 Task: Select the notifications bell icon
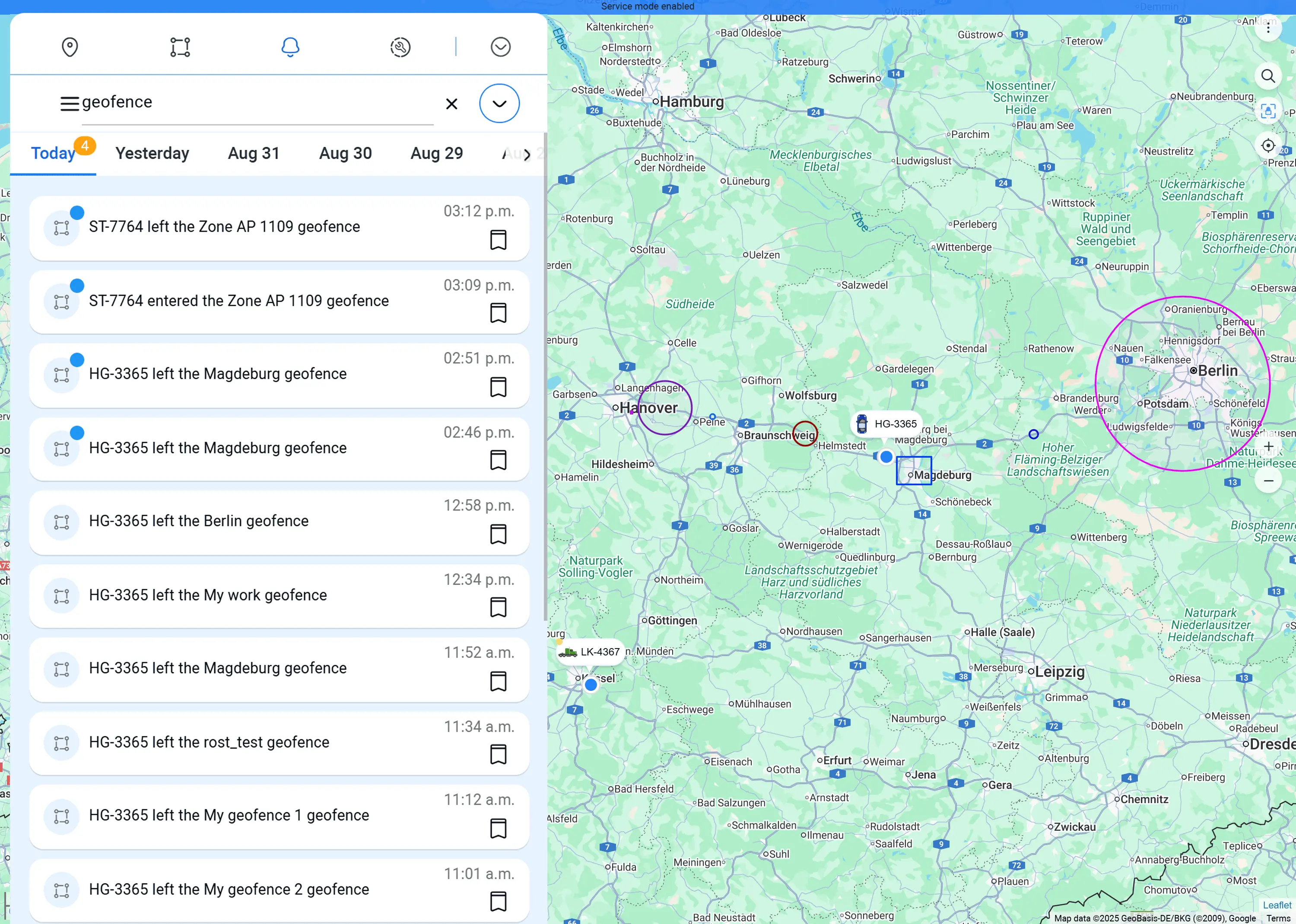[x=290, y=47]
